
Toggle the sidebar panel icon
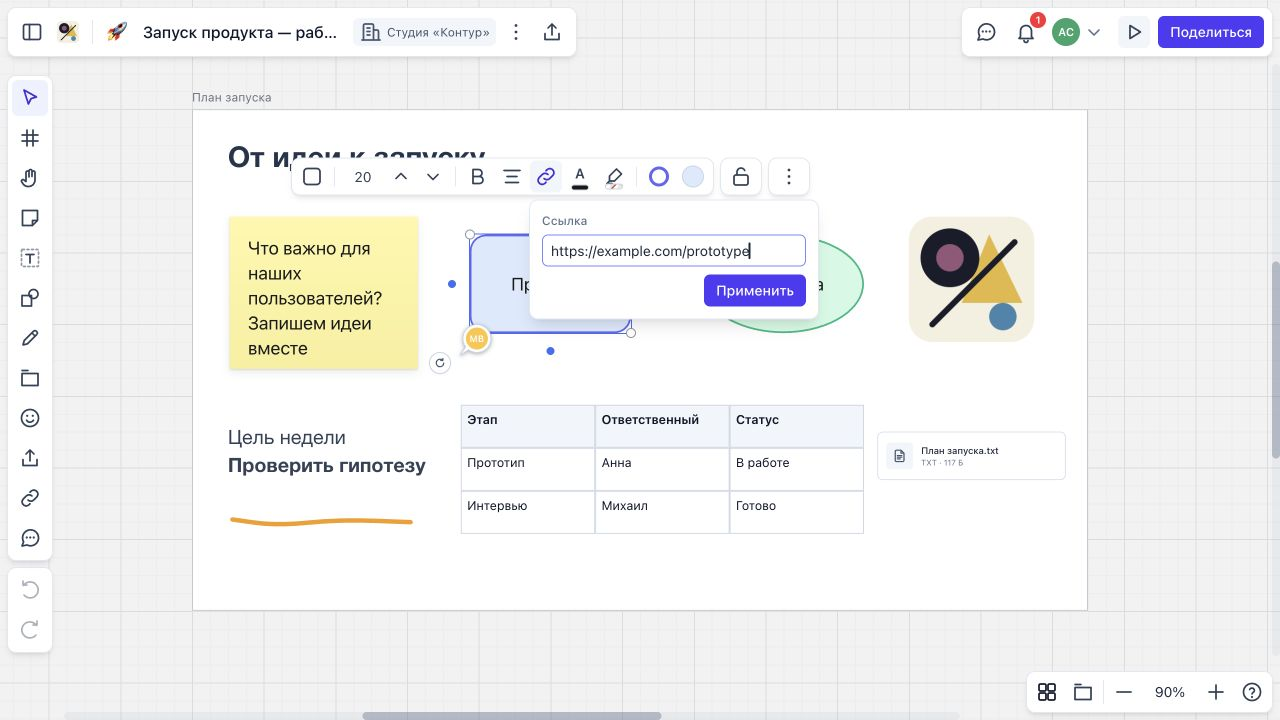[32, 32]
